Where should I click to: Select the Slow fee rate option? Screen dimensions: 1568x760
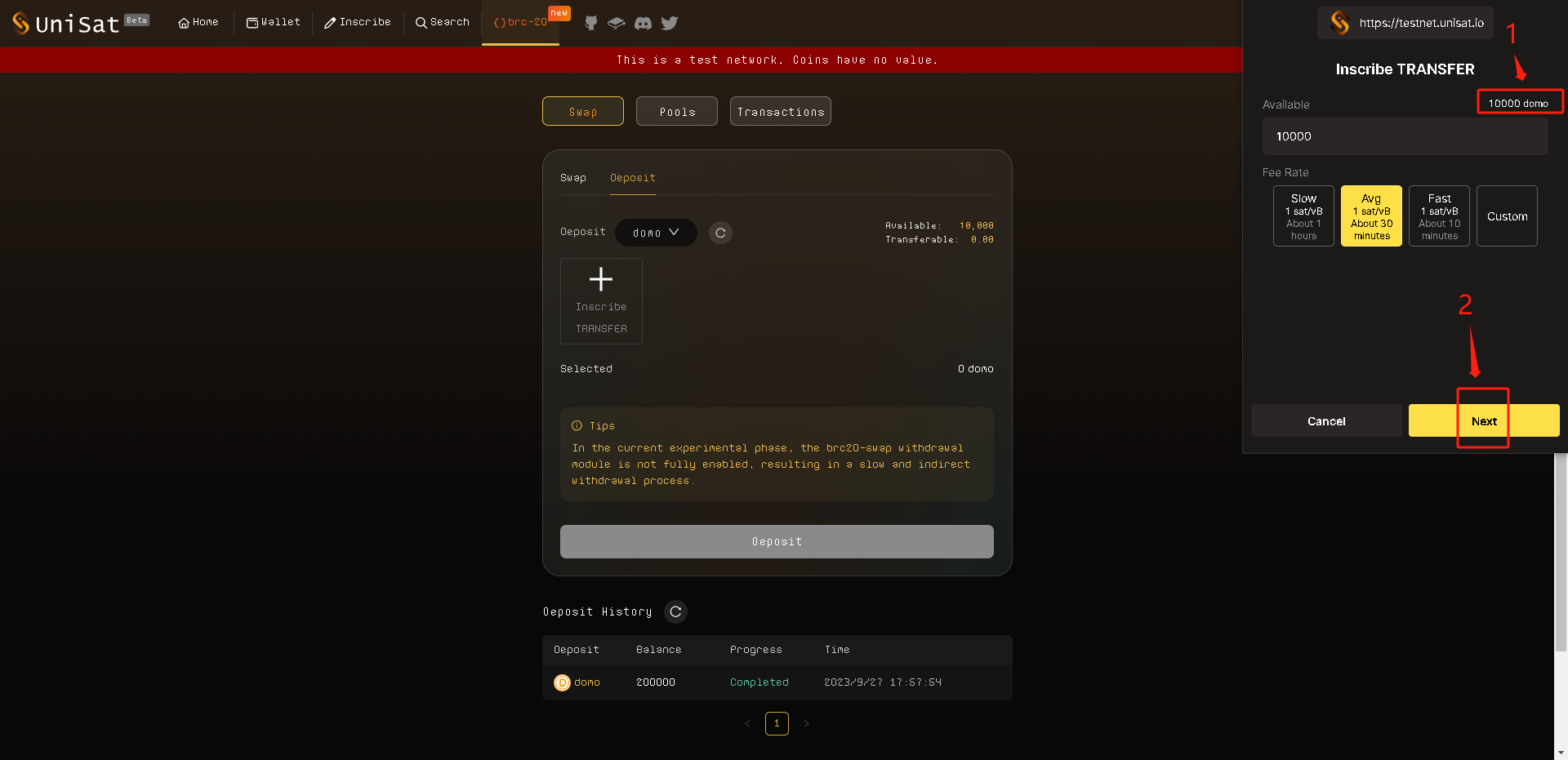pos(1303,216)
